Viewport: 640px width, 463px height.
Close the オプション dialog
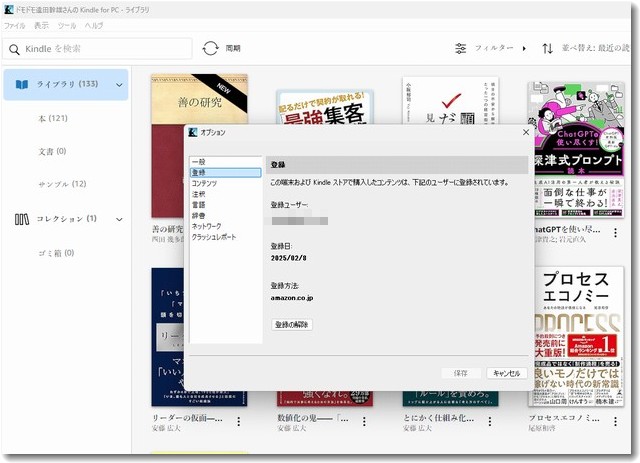(x=526, y=132)
